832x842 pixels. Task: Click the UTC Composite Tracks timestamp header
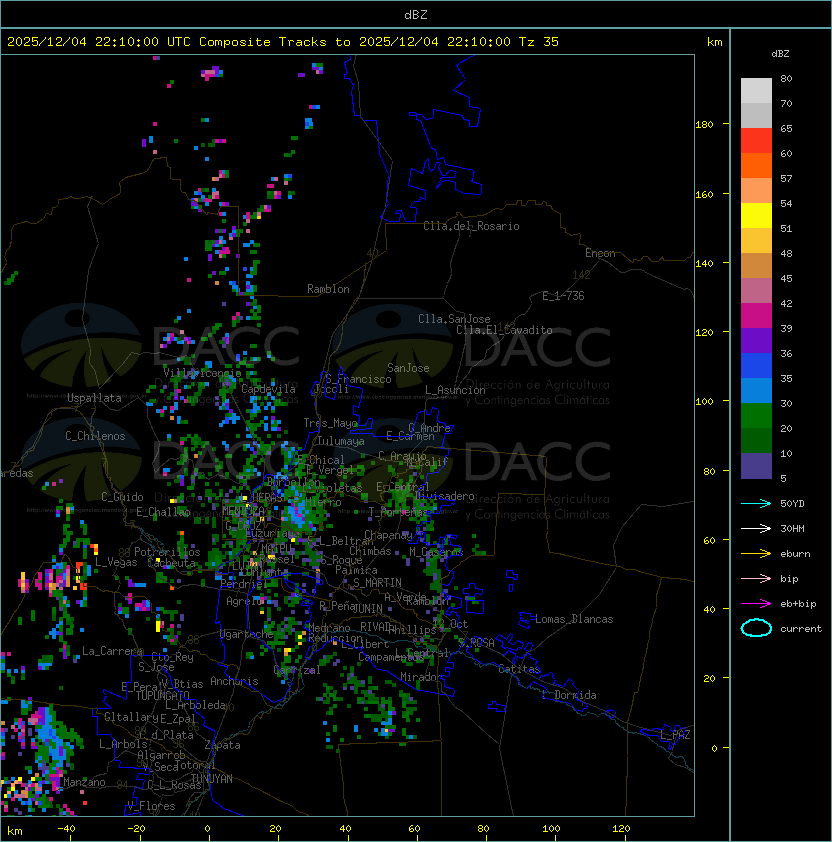point(283,42)
